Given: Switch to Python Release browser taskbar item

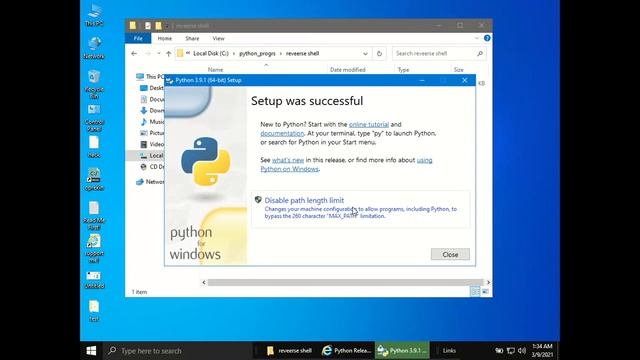Looking at the screenshot, I should 347,351.
